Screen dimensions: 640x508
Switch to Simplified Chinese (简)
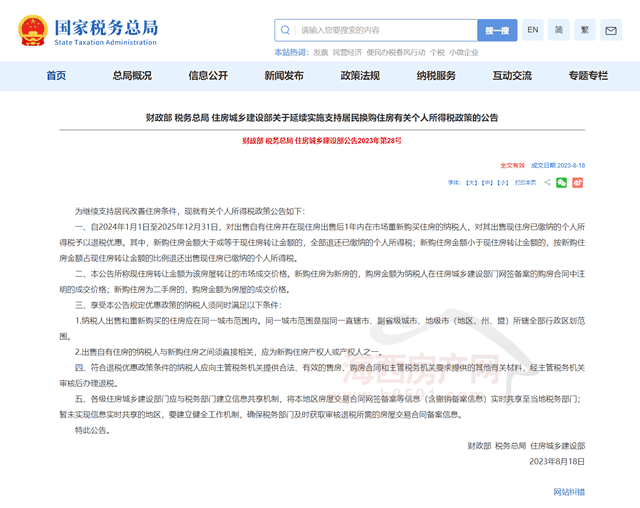[560, 30]
